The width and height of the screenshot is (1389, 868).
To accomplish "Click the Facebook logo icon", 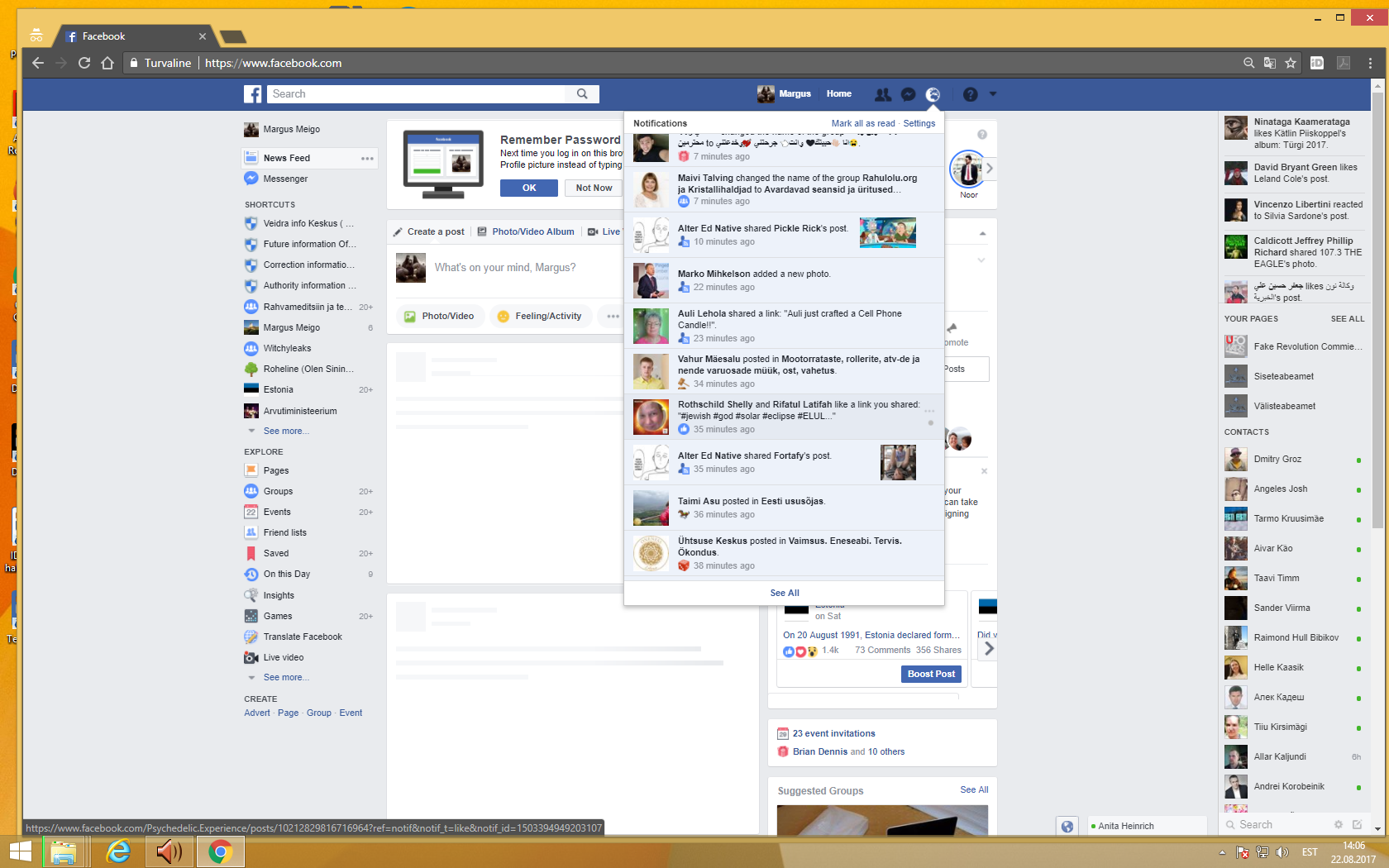I will tap(253, 94).
